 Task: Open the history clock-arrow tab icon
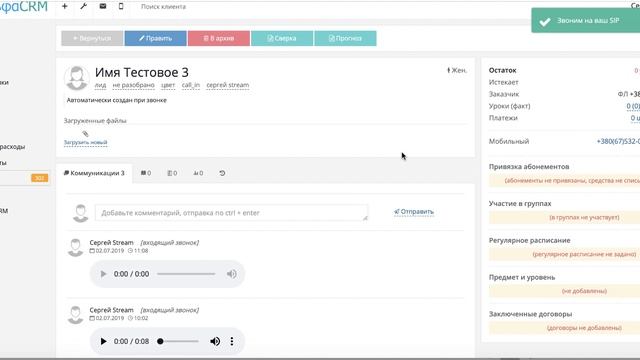(x=222, y=173)
